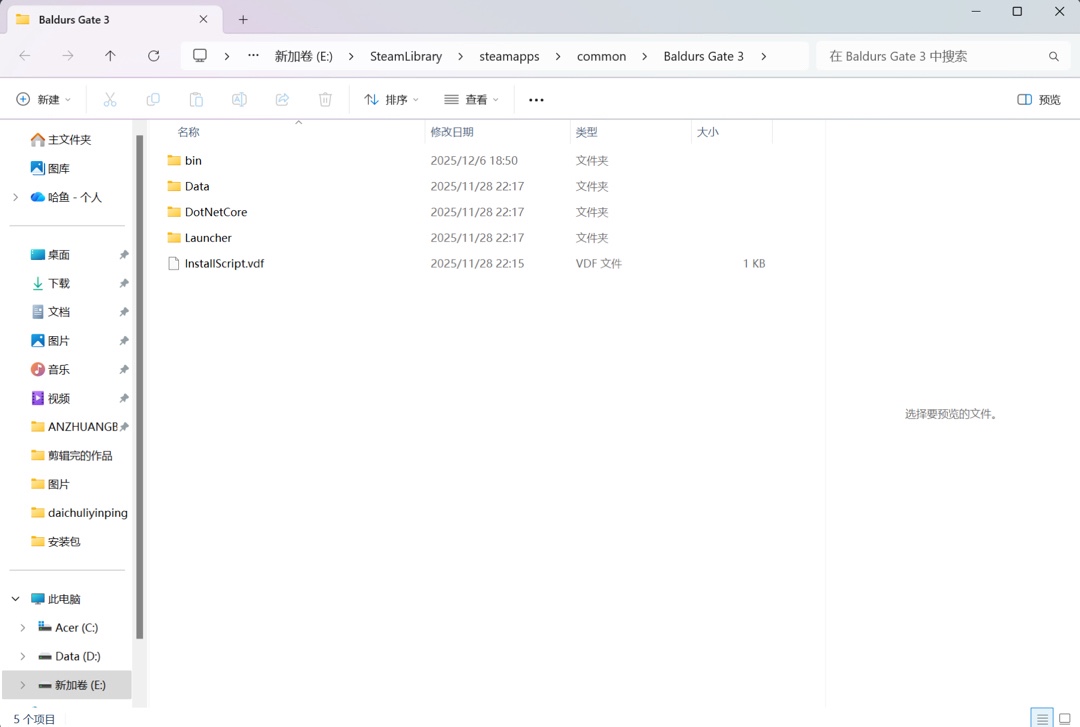Click common in the breadcrumb
This screenshot has height=727, width=1080.
click(601, 57)
